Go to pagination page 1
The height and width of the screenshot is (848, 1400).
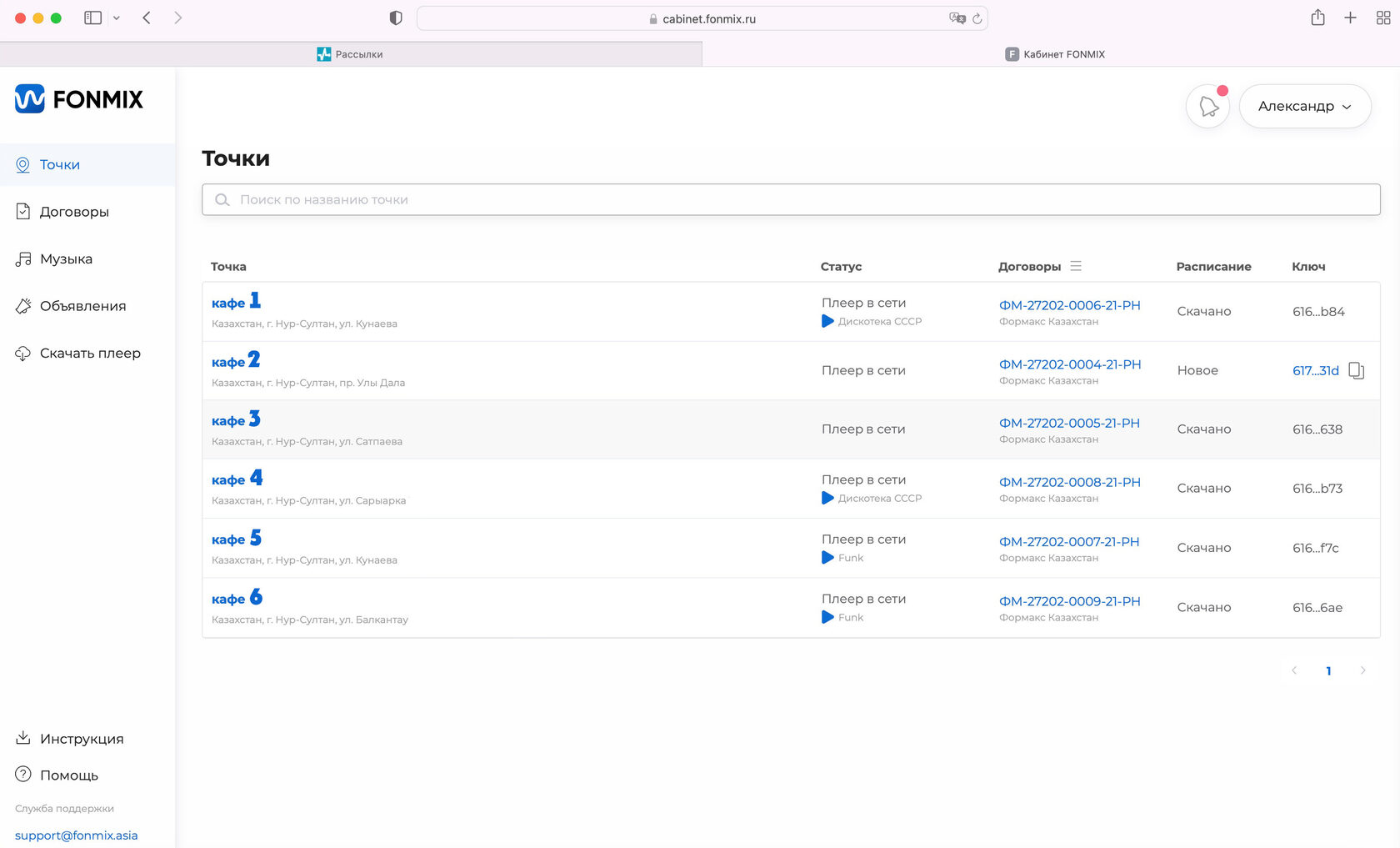tap(1328, 670)
